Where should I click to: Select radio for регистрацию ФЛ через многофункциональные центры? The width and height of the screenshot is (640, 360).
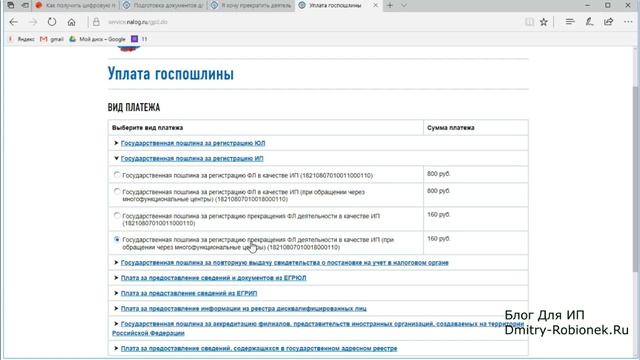pyautogui.click(x=117, y=191)
